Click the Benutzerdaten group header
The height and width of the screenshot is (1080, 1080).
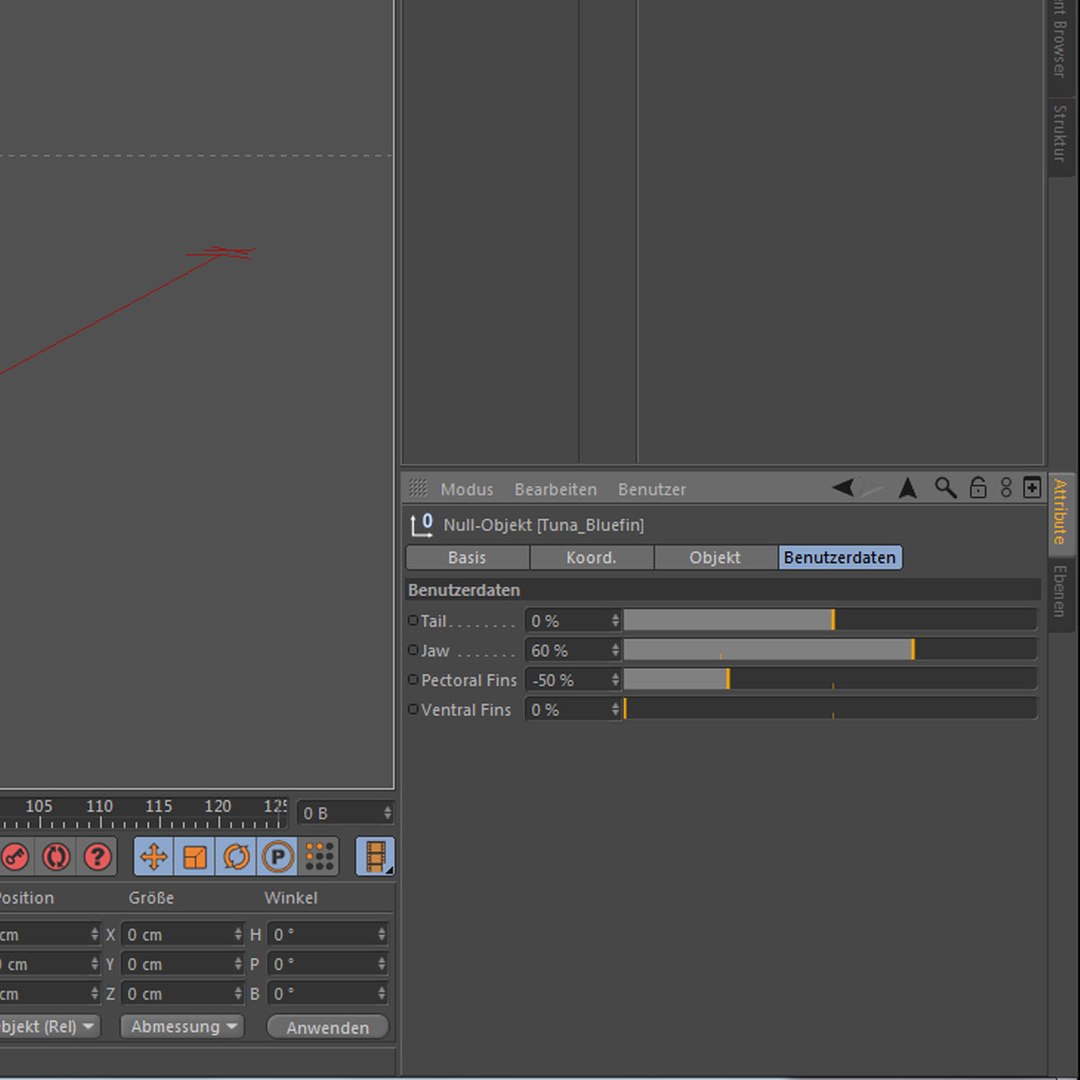click(723, 590)
